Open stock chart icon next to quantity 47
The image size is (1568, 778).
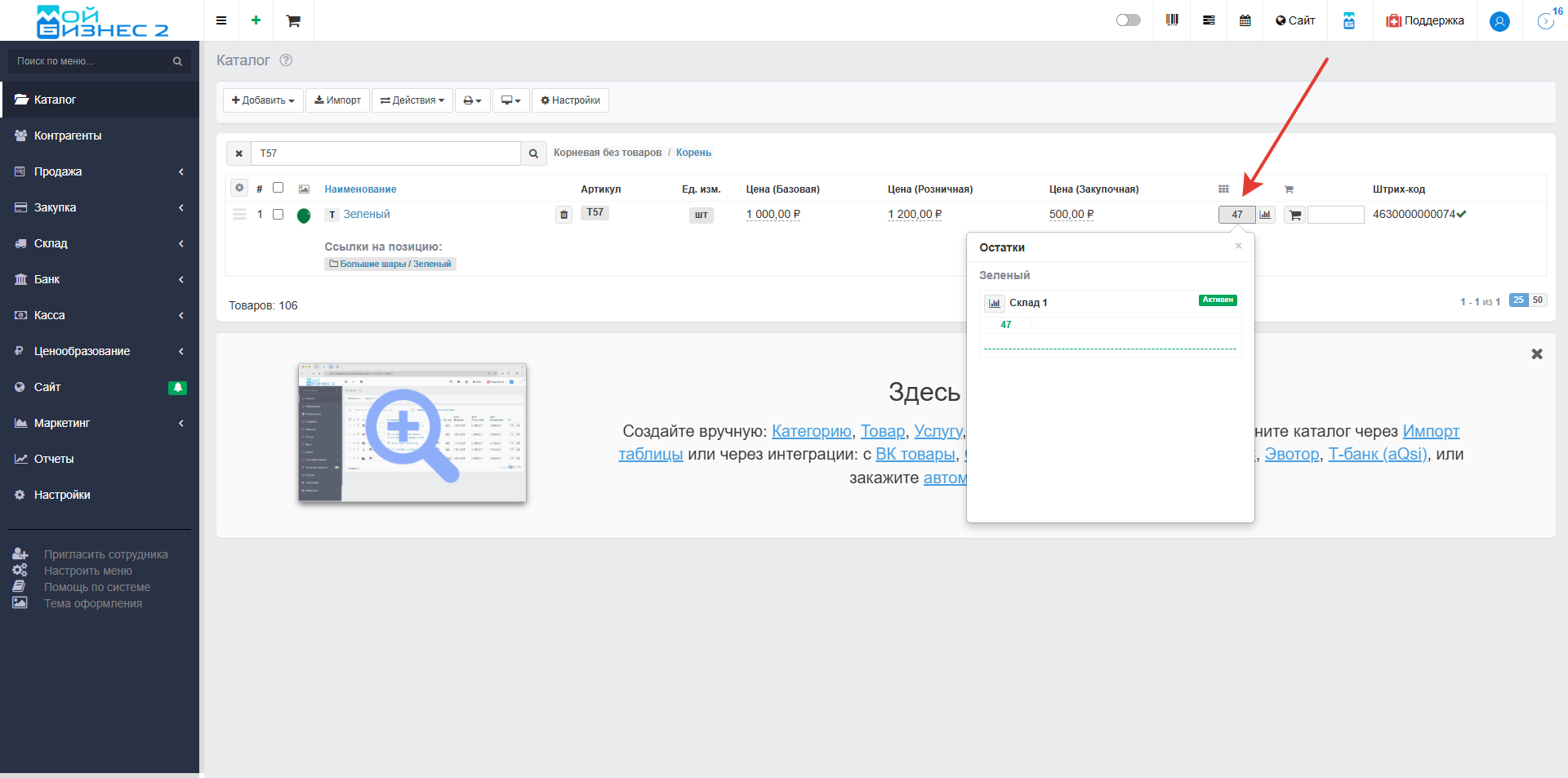pyautogui.click(x=1265, y=215)
